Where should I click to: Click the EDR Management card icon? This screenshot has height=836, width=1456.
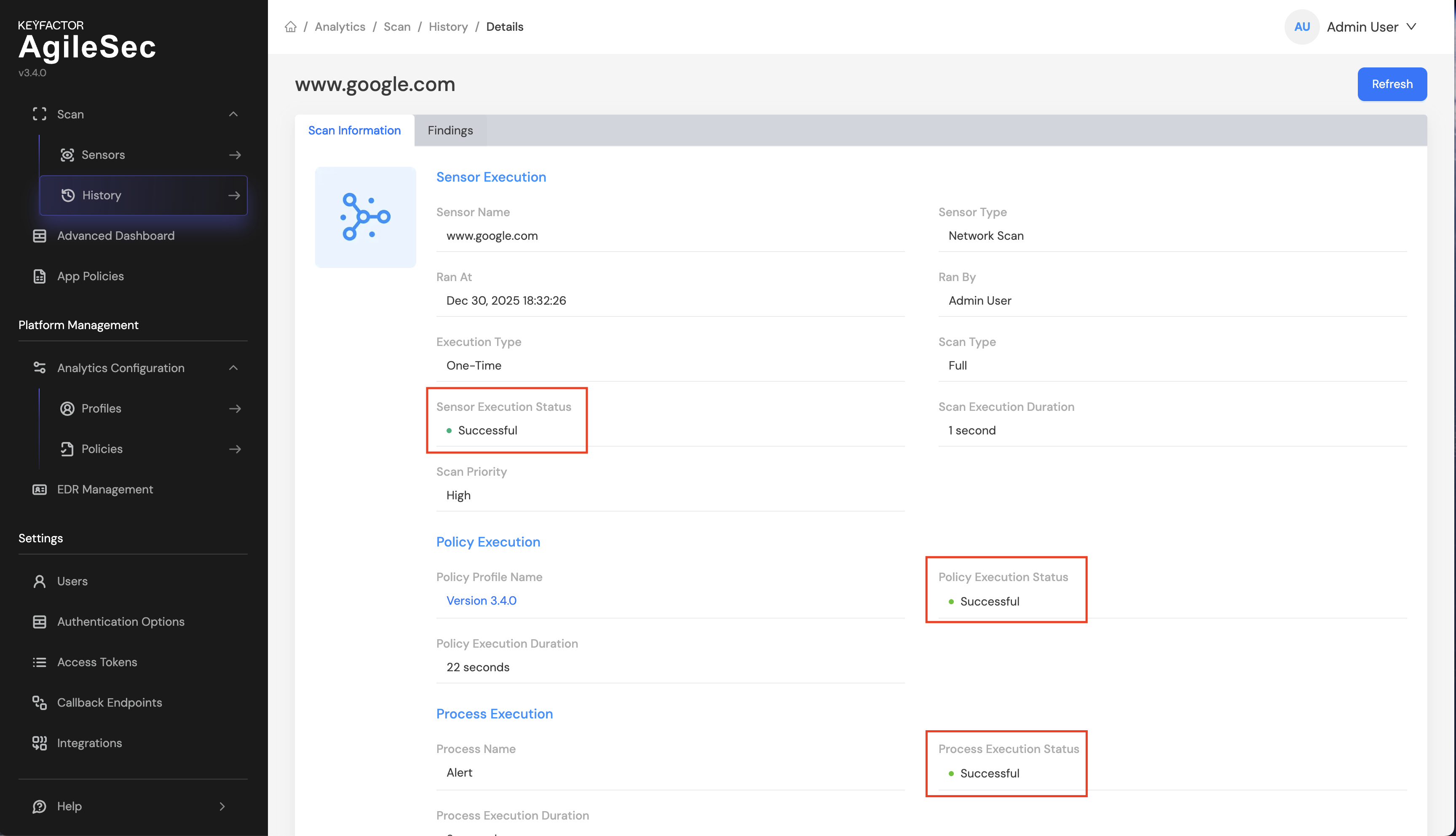coord(39,490)
